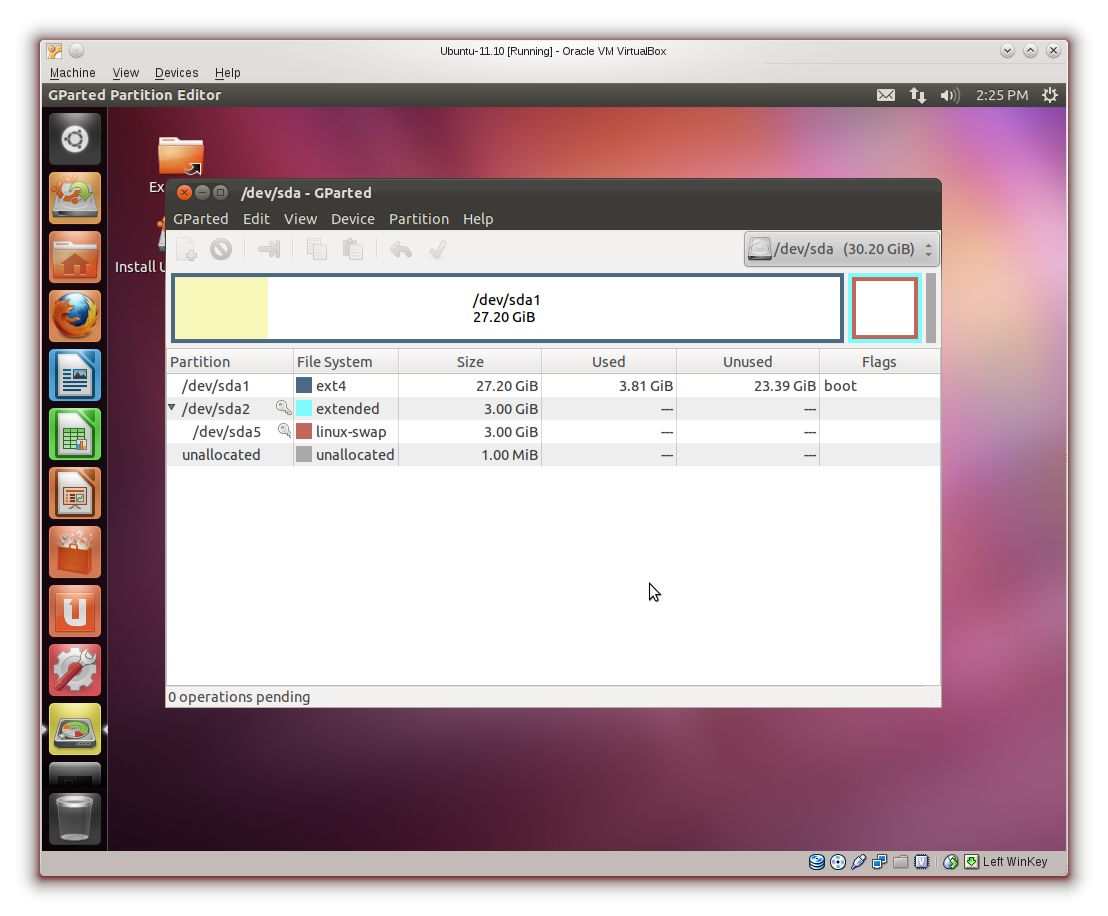Click the linux-swap red color swatch
Viewport: 1108px width, 916px height.
[x=304, y=431]
